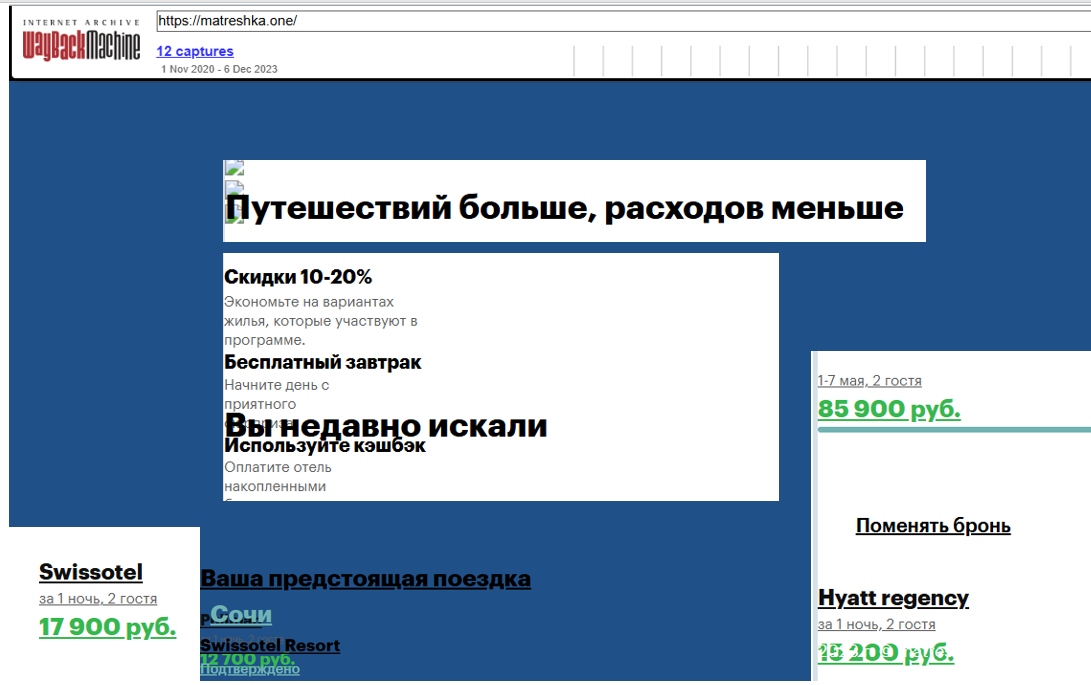Viewport: 1091px width, 685px height.
Task: Open the 12 captures link
Action: click(195, 51)
